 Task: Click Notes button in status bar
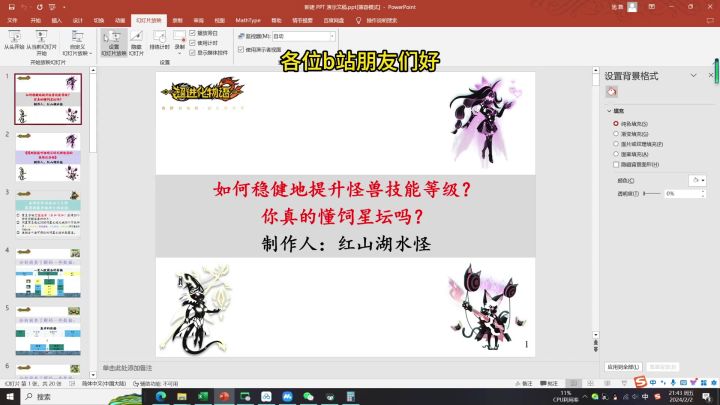coord(524,383)
